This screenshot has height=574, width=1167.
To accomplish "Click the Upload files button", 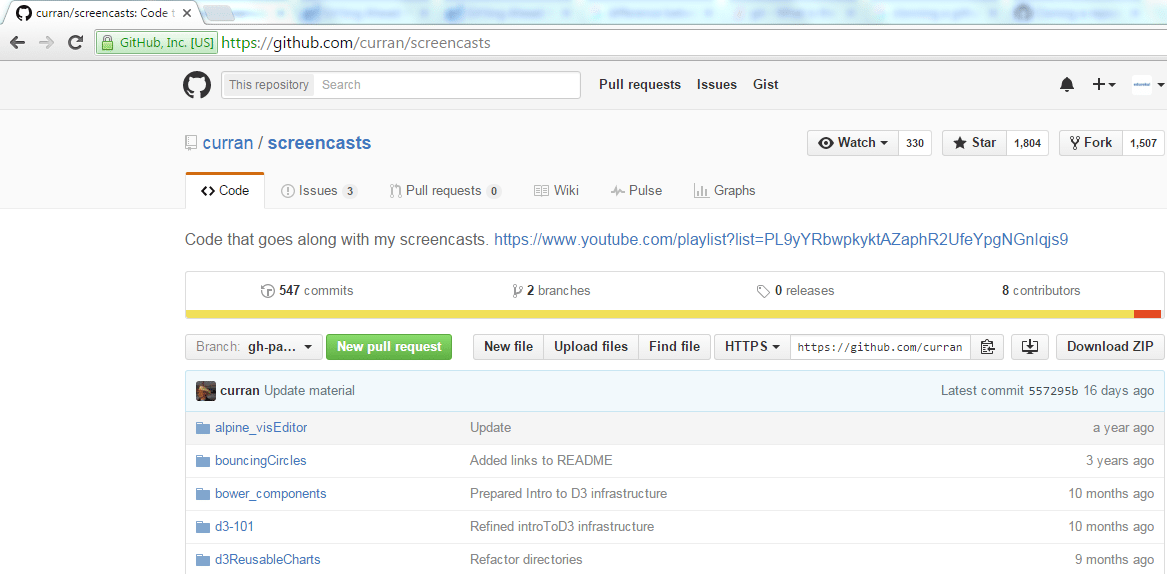I will coord(591,347).
